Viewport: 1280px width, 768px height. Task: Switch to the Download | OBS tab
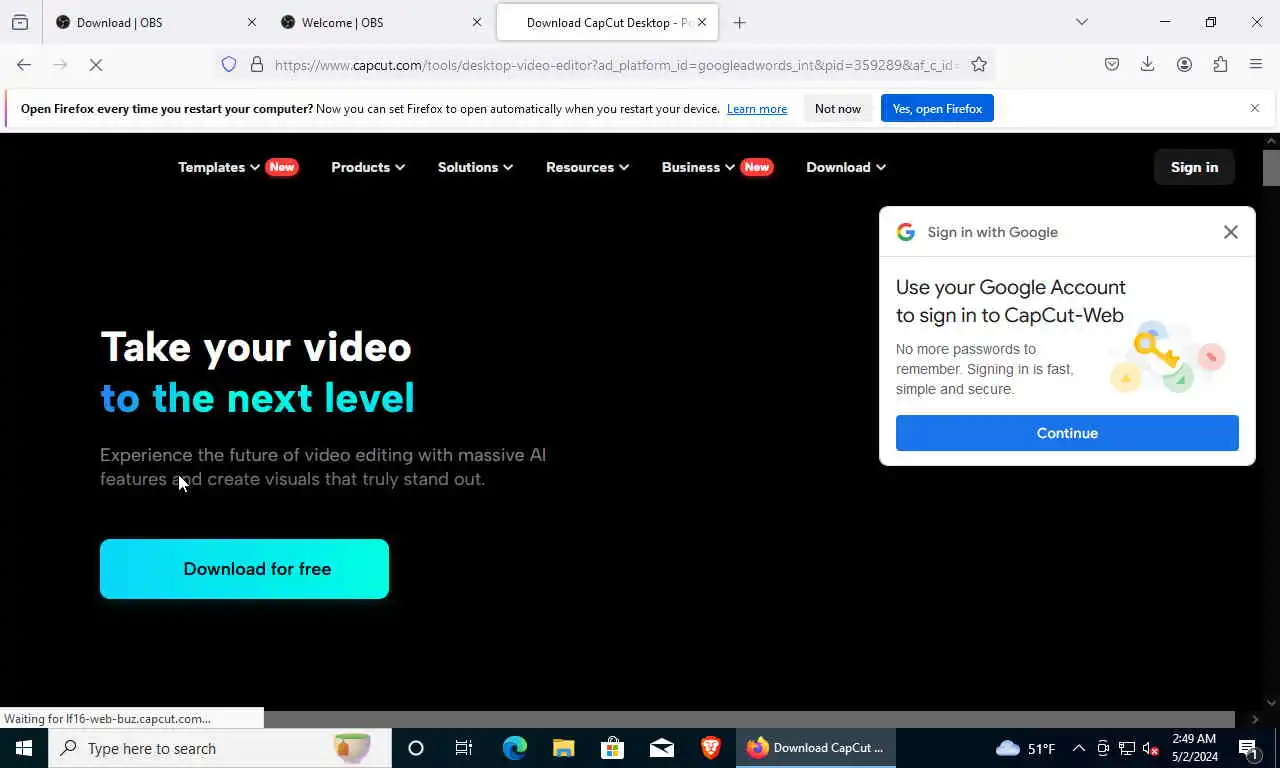(155, 22)
